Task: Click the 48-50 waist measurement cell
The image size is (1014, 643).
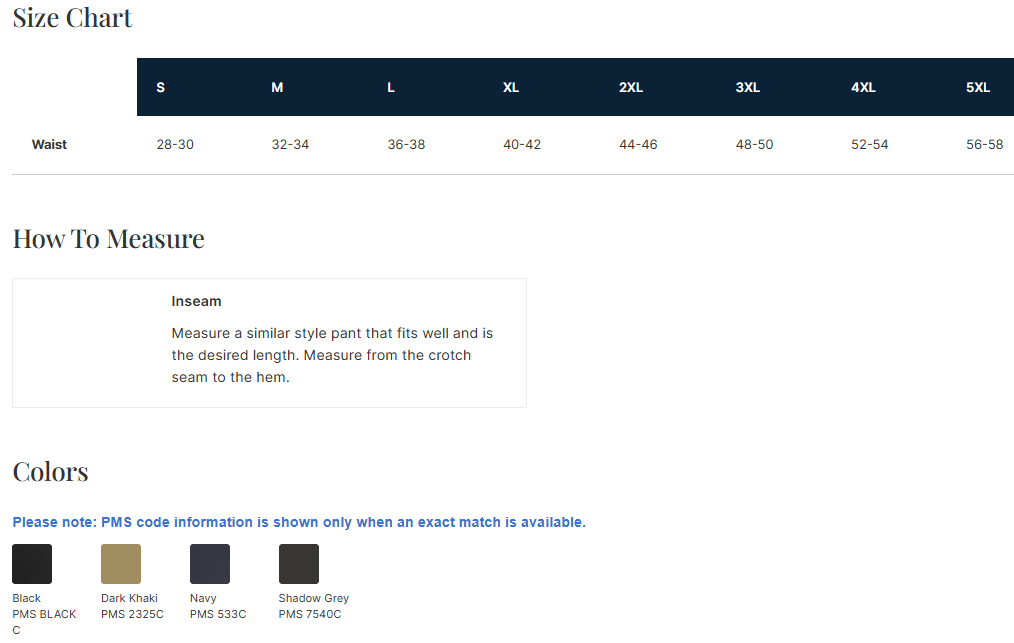Action: coord(754,145)
